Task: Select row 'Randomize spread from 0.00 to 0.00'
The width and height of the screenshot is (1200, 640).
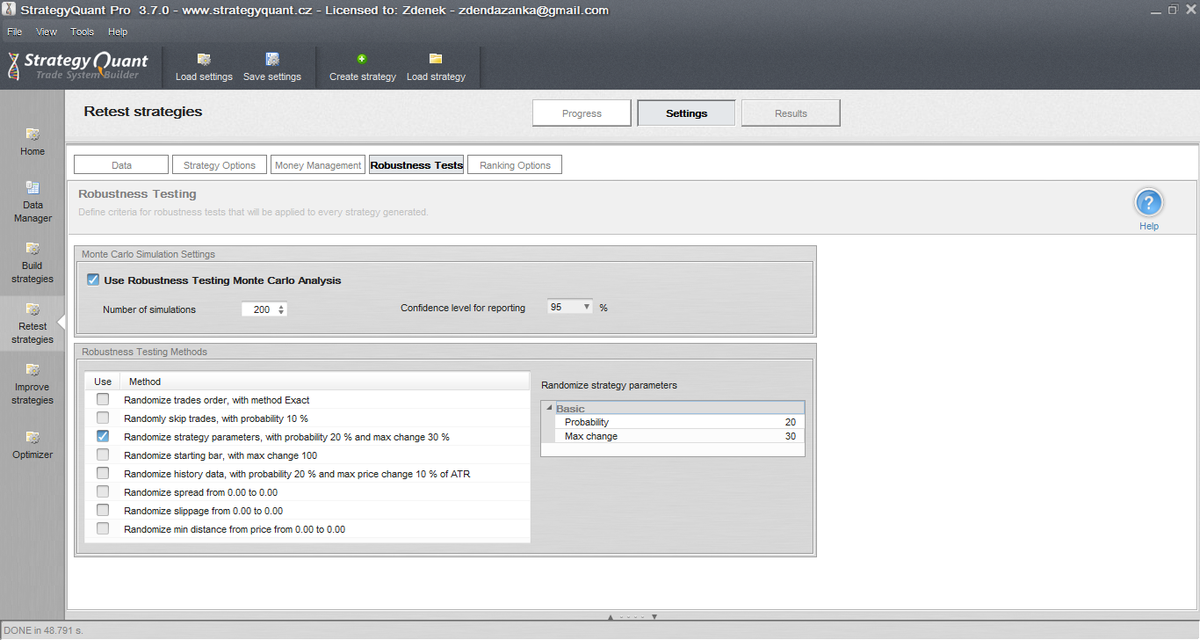Action: (x=201, y=492)
